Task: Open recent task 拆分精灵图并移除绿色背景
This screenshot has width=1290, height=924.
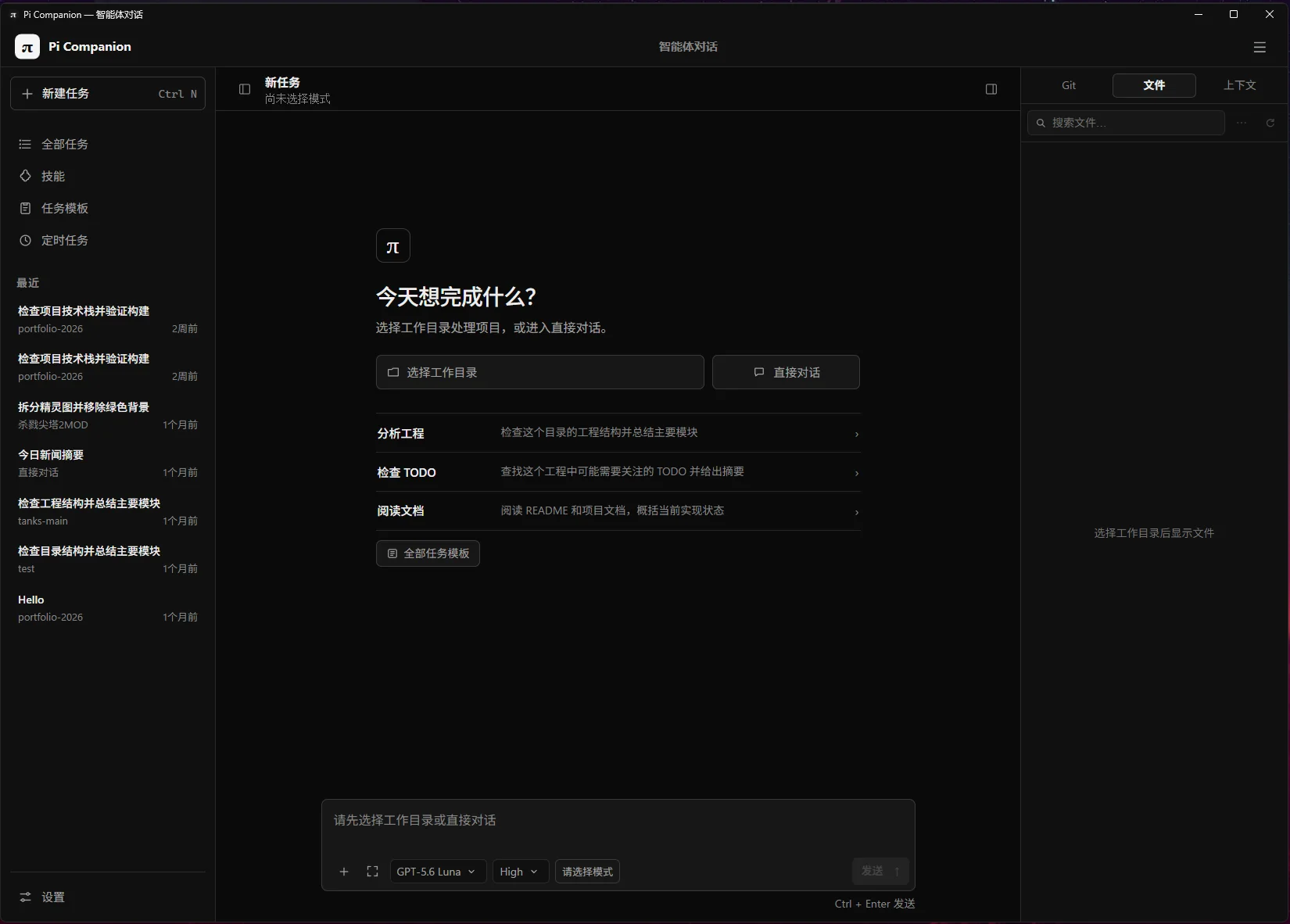Action: tap(108, 415)
